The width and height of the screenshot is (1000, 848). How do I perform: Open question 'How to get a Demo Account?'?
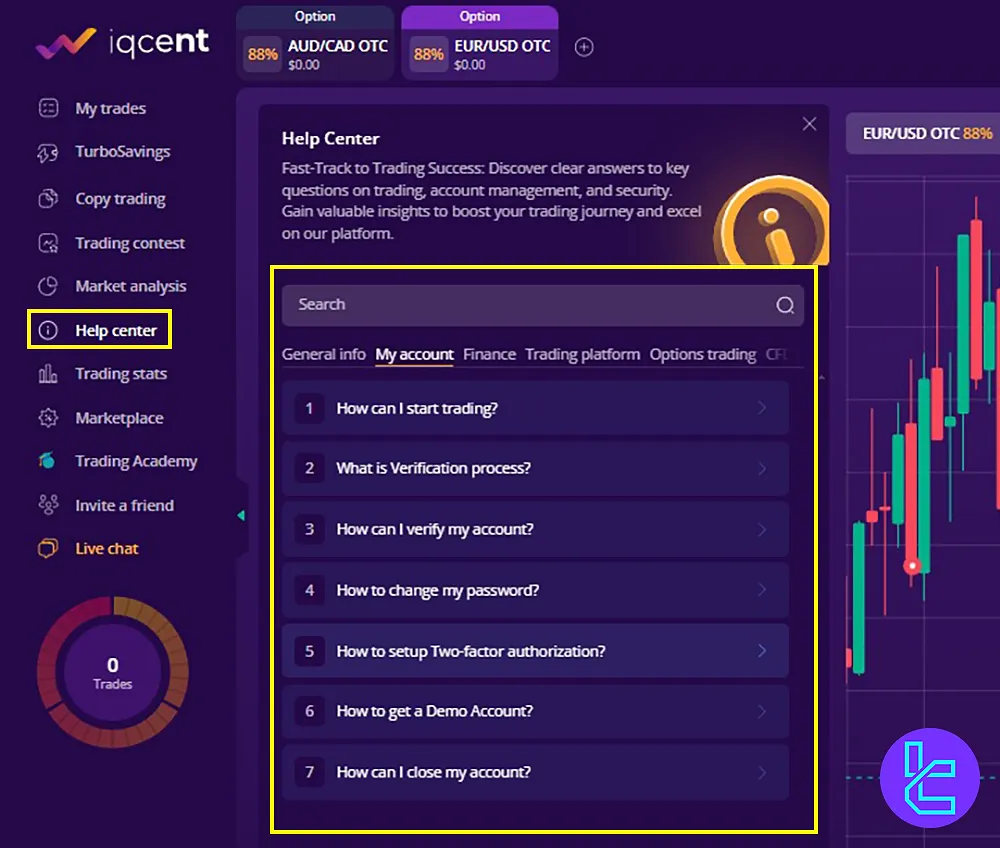coord(535,711)
